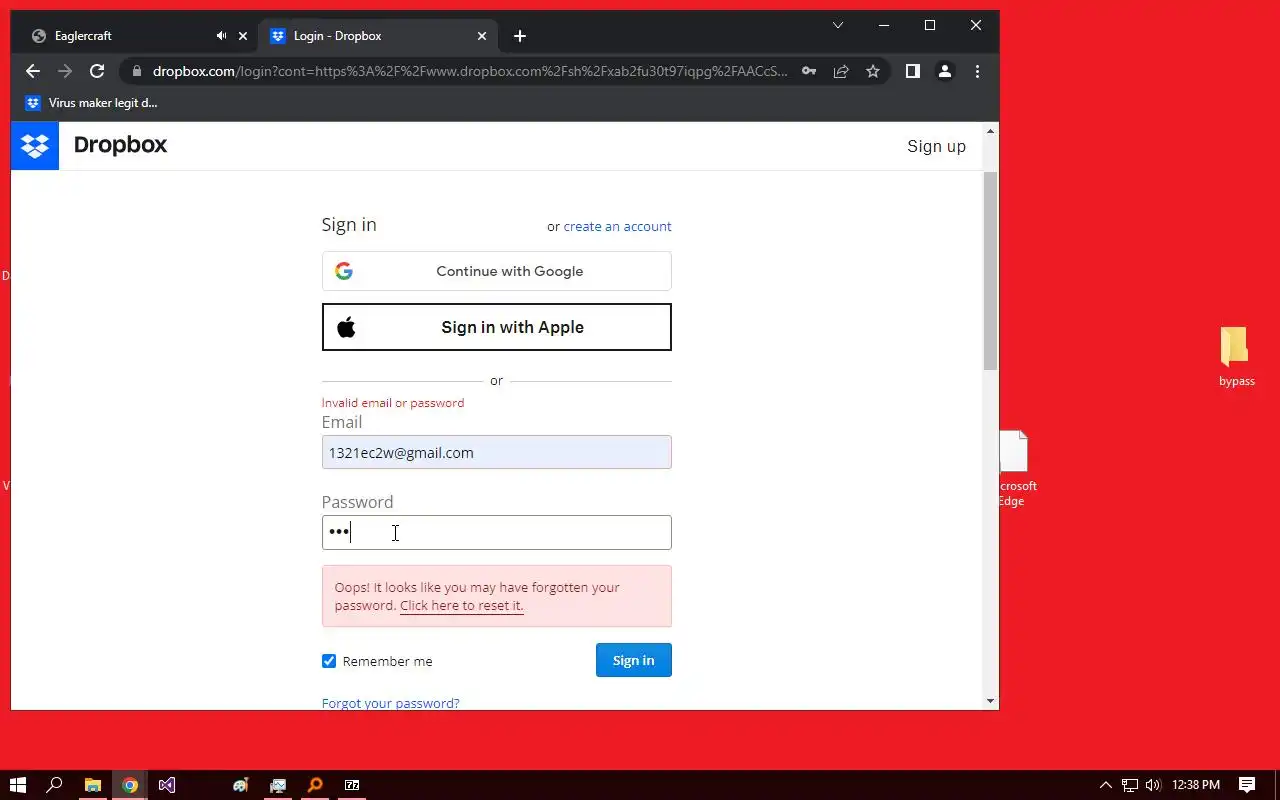Reload the page with the refresh icon
Image resolution: width=1280 pixels, height=800 pixels.
[97, 71]
